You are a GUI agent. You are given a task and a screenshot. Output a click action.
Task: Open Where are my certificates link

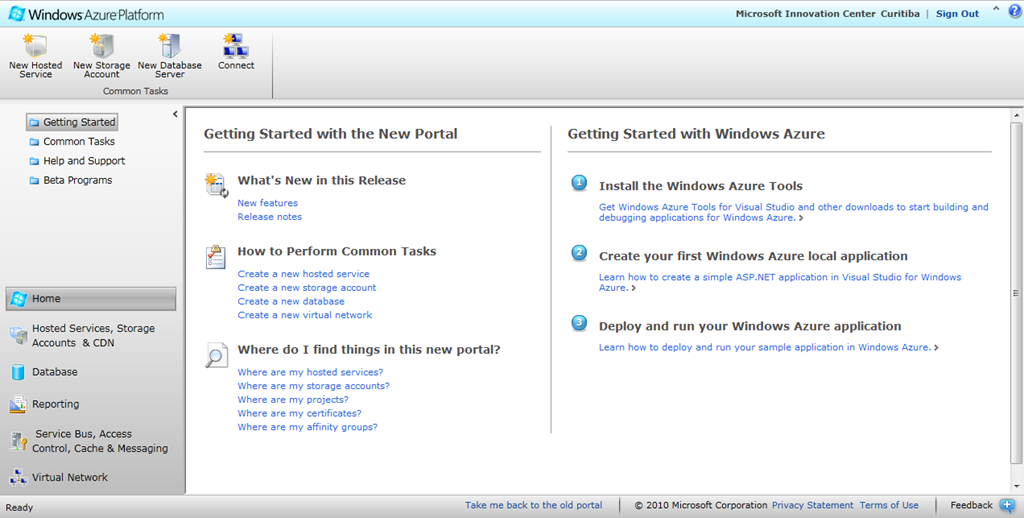pyautogui.click(x=299, y=413)
